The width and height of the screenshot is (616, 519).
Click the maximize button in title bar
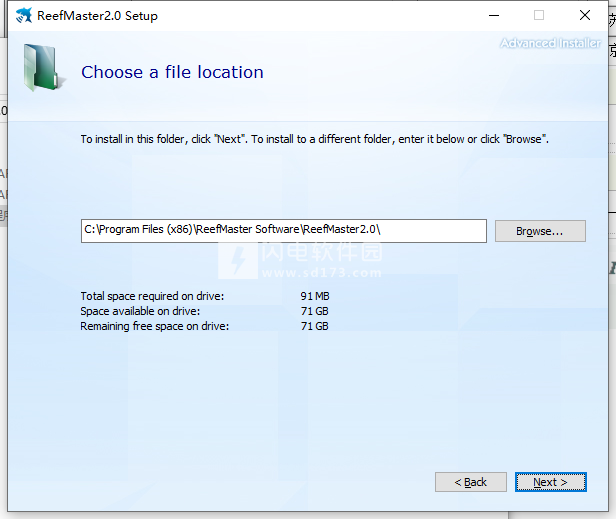click(x=539, y=15)
